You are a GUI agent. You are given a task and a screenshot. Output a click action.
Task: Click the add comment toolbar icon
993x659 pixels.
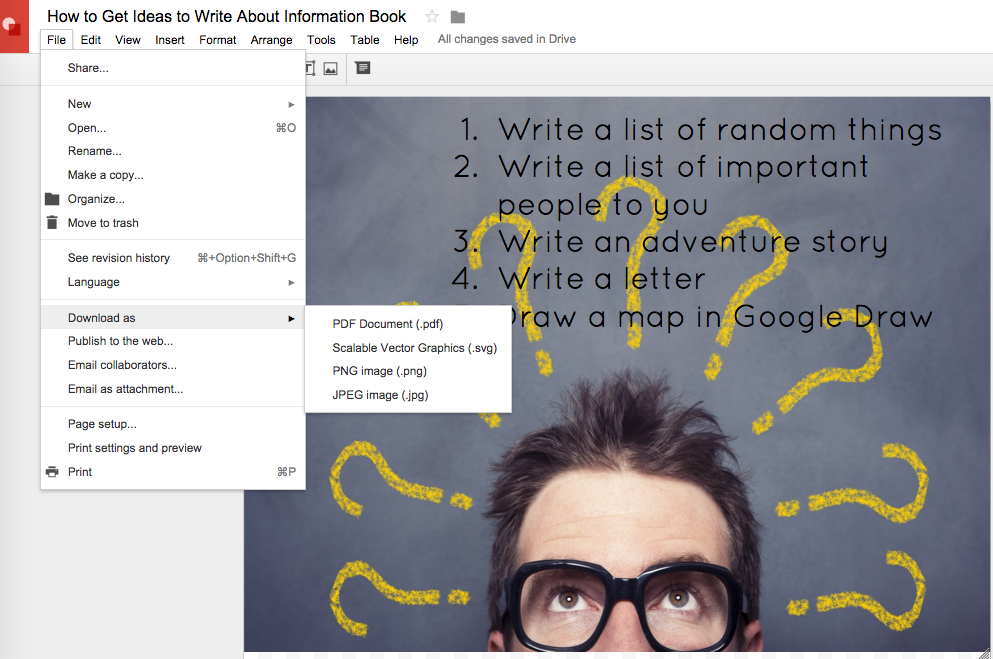[363, 68]
